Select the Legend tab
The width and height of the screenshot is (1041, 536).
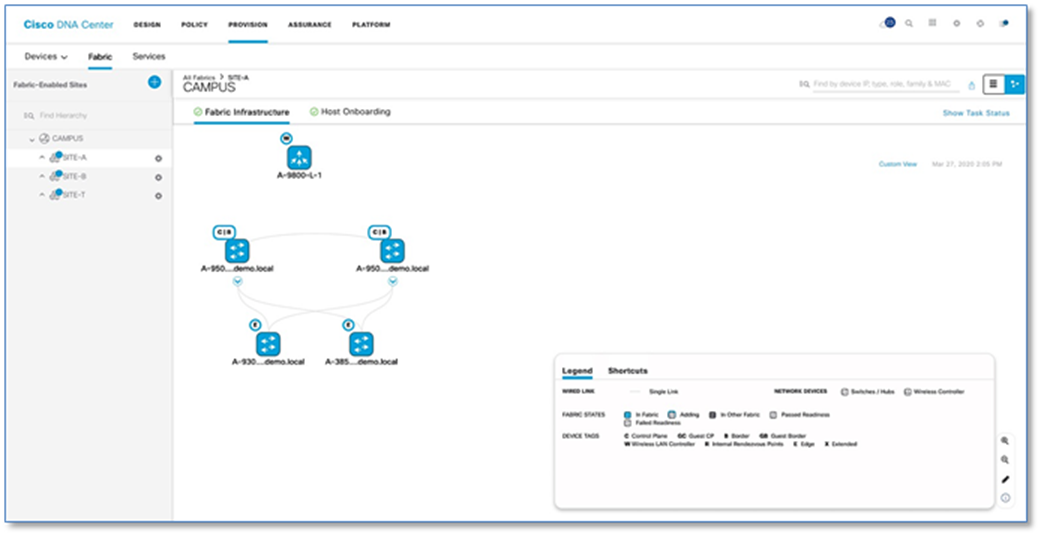(x=577, y=371)
